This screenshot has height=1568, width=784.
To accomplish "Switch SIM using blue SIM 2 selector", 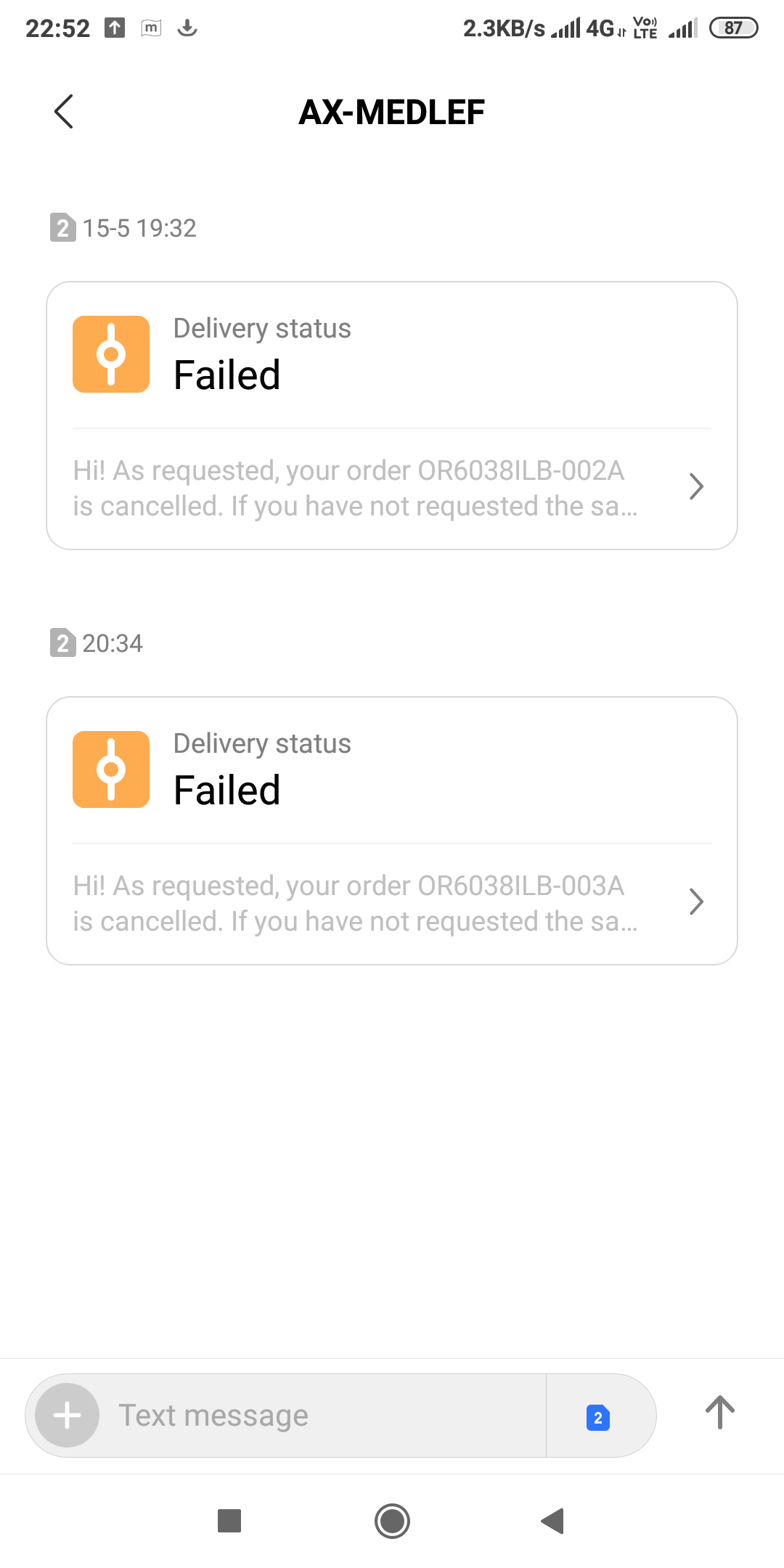I will [x=598, y=1417].
